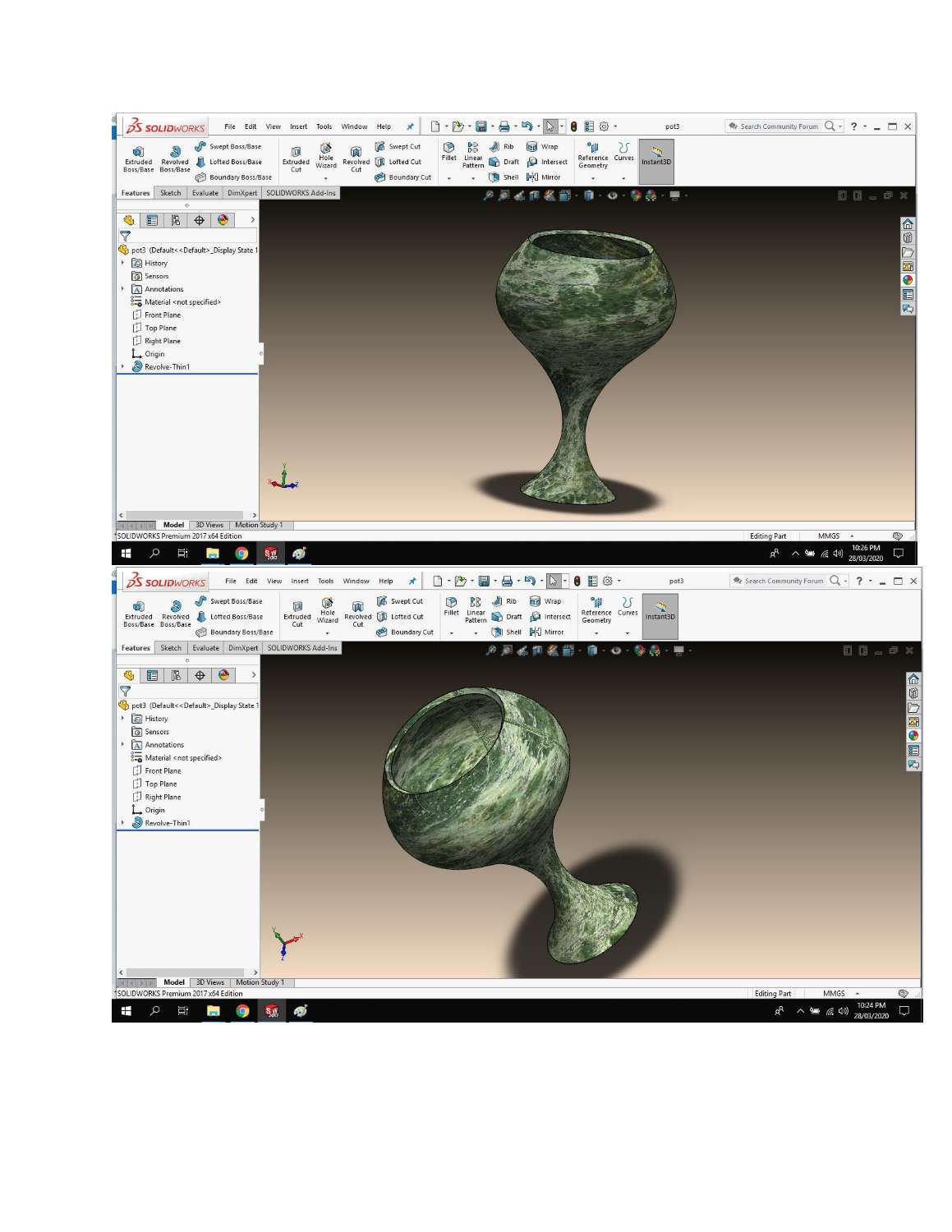The width and height of the screenshot is (952, 1232).
Task: Click the Shell tool in the upper window
Action: coord(504,177)
